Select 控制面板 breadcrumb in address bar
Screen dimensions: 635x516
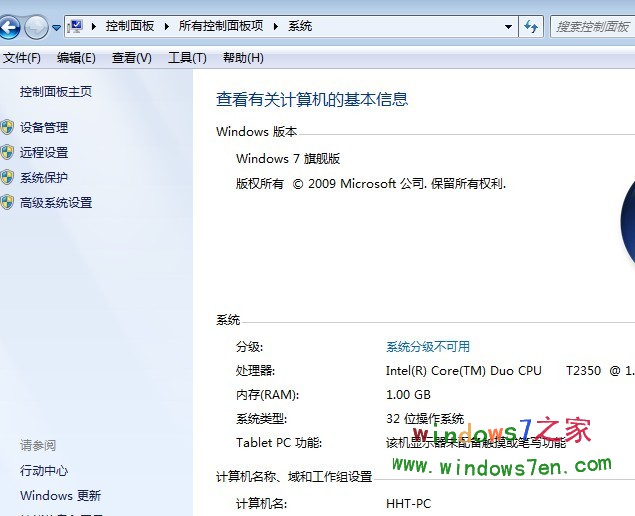pos(130,26)
